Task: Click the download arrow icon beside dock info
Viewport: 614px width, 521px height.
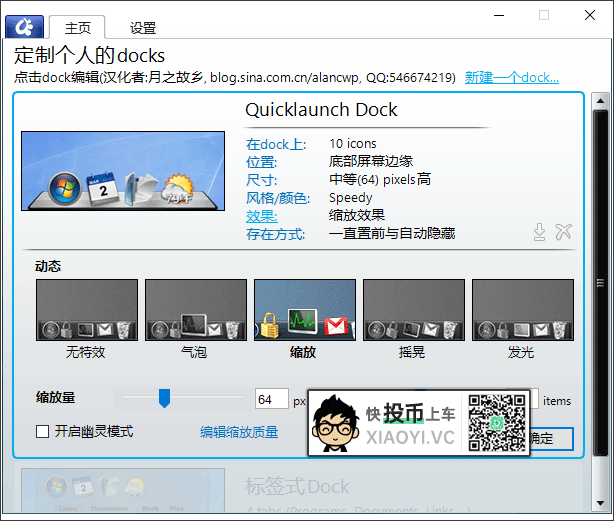Action: tap(540, 232)
